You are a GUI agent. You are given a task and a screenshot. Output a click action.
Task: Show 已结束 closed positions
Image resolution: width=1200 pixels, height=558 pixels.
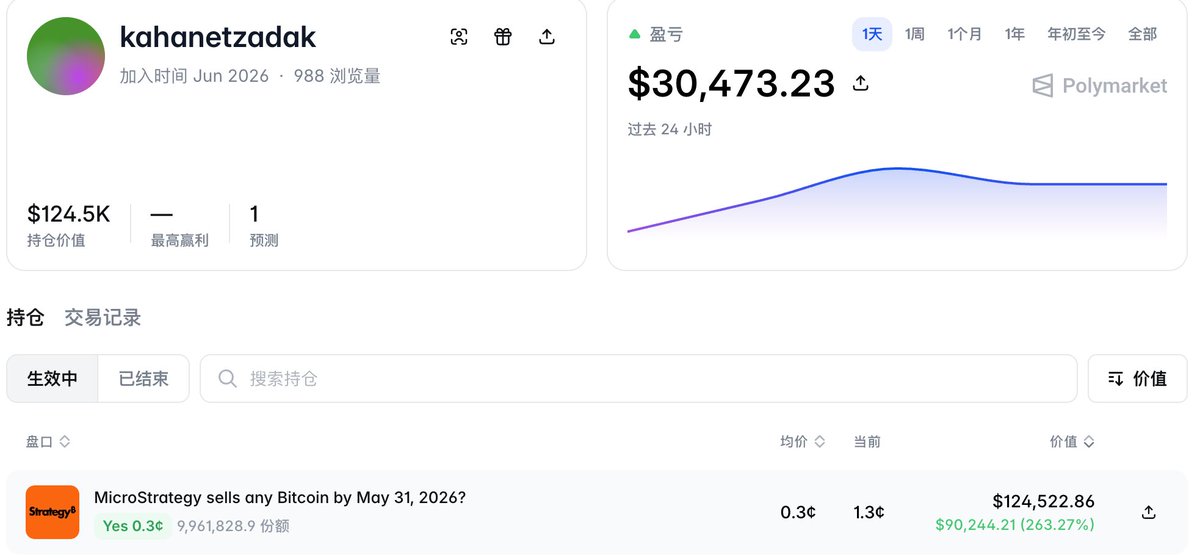click(143, 379)
